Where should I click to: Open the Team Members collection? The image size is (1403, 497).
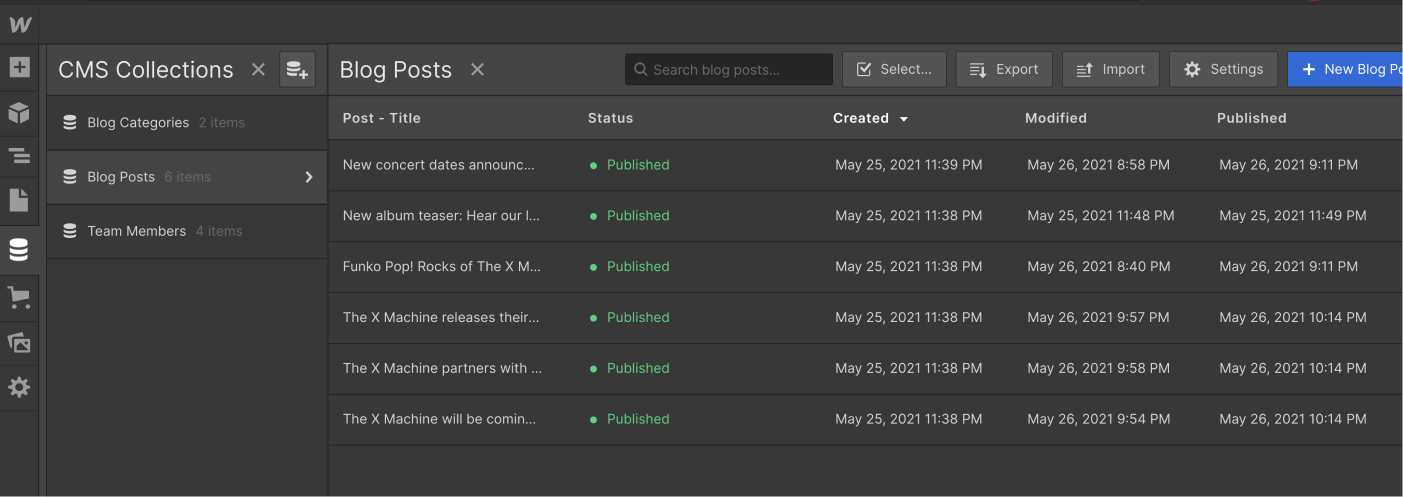137,231
